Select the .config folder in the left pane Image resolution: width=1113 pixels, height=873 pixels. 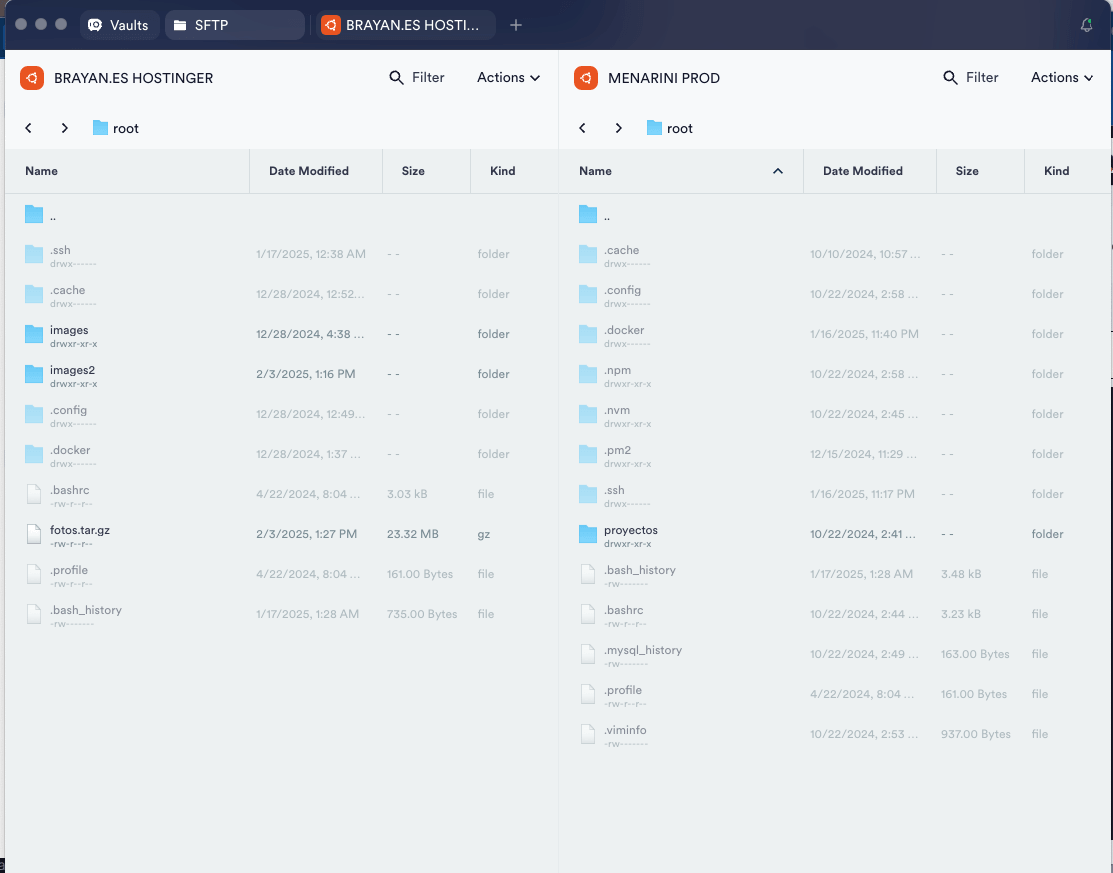(281, 414)
